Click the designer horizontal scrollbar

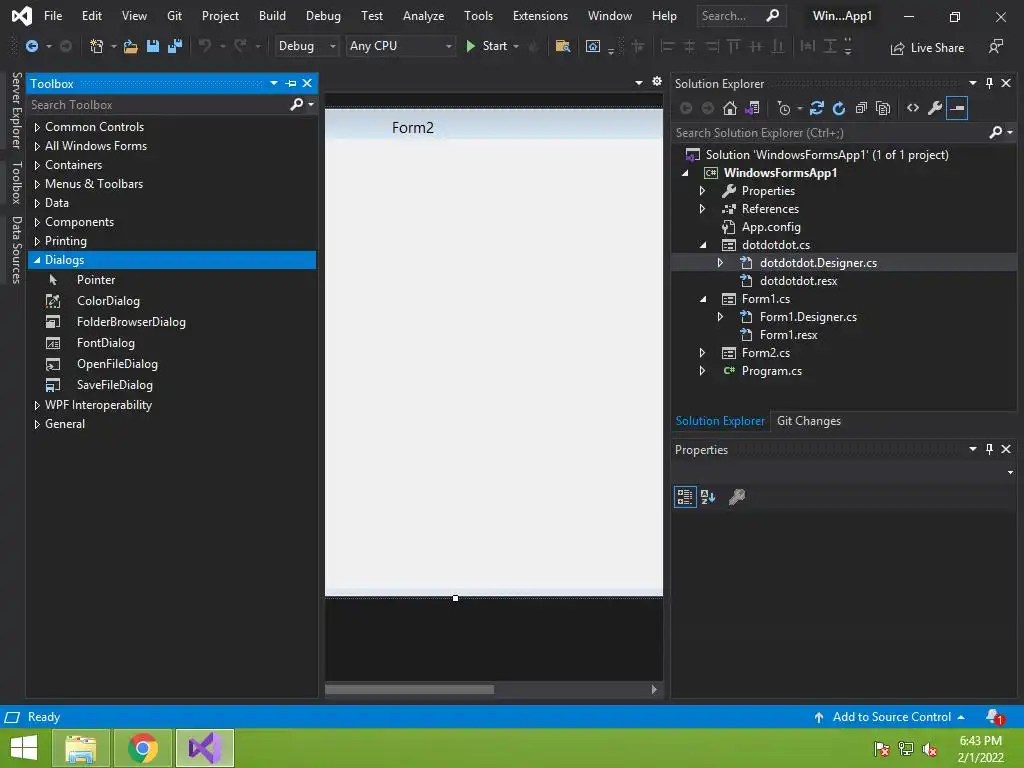(410, 689)
